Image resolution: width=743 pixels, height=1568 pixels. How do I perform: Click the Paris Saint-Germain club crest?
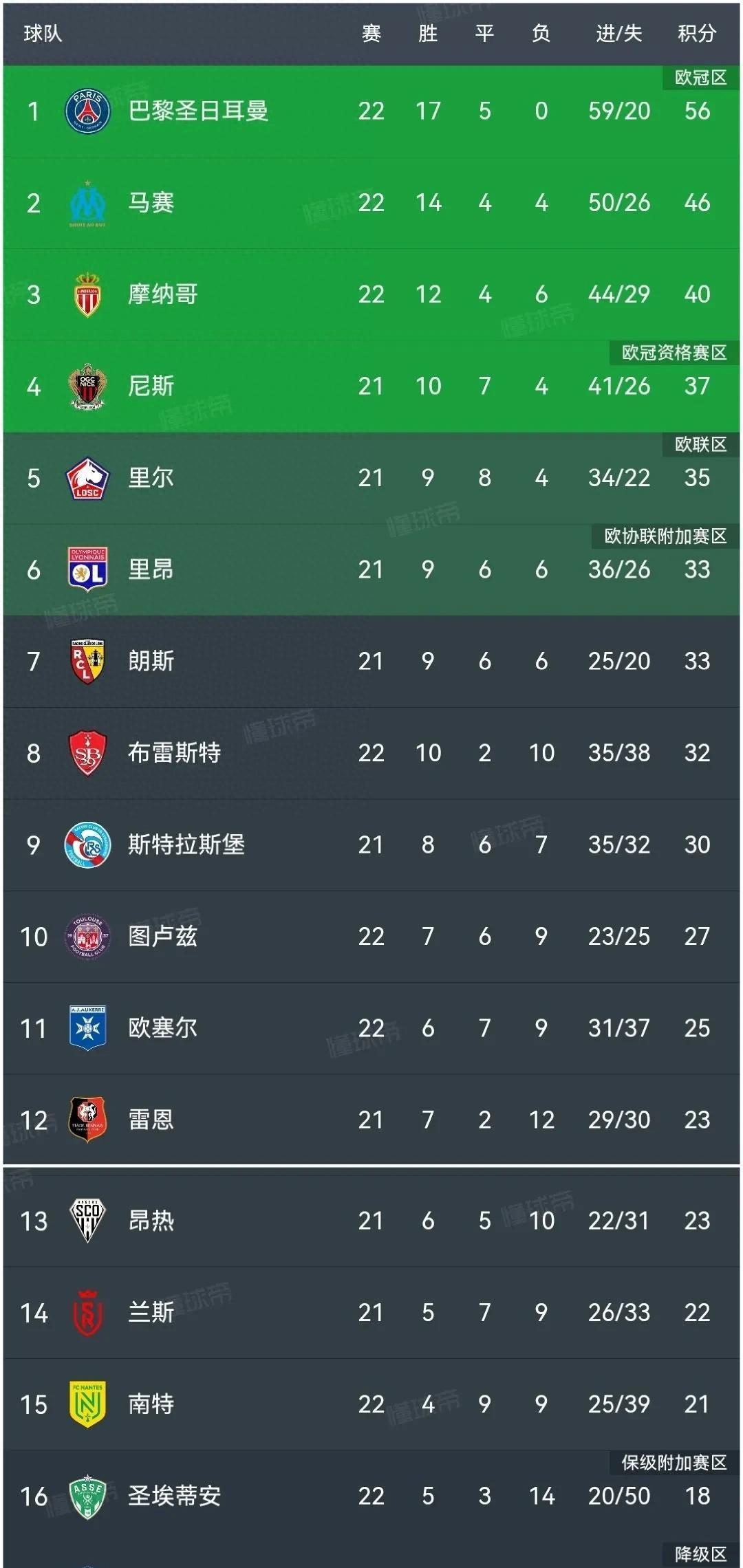[87, 111]
